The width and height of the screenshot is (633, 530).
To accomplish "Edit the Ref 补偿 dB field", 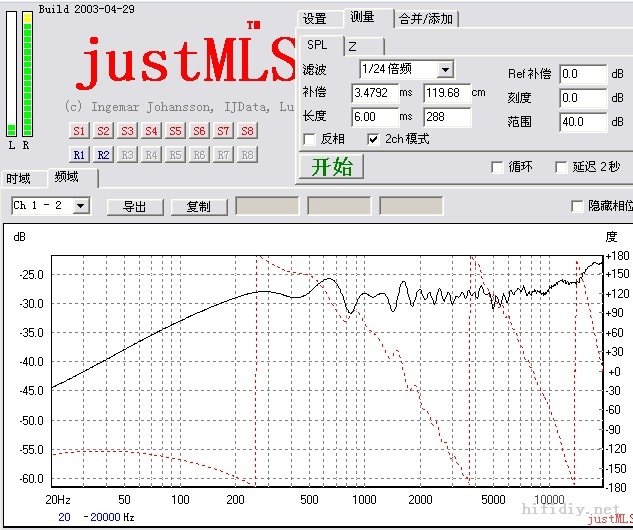I will pos(583,74).
